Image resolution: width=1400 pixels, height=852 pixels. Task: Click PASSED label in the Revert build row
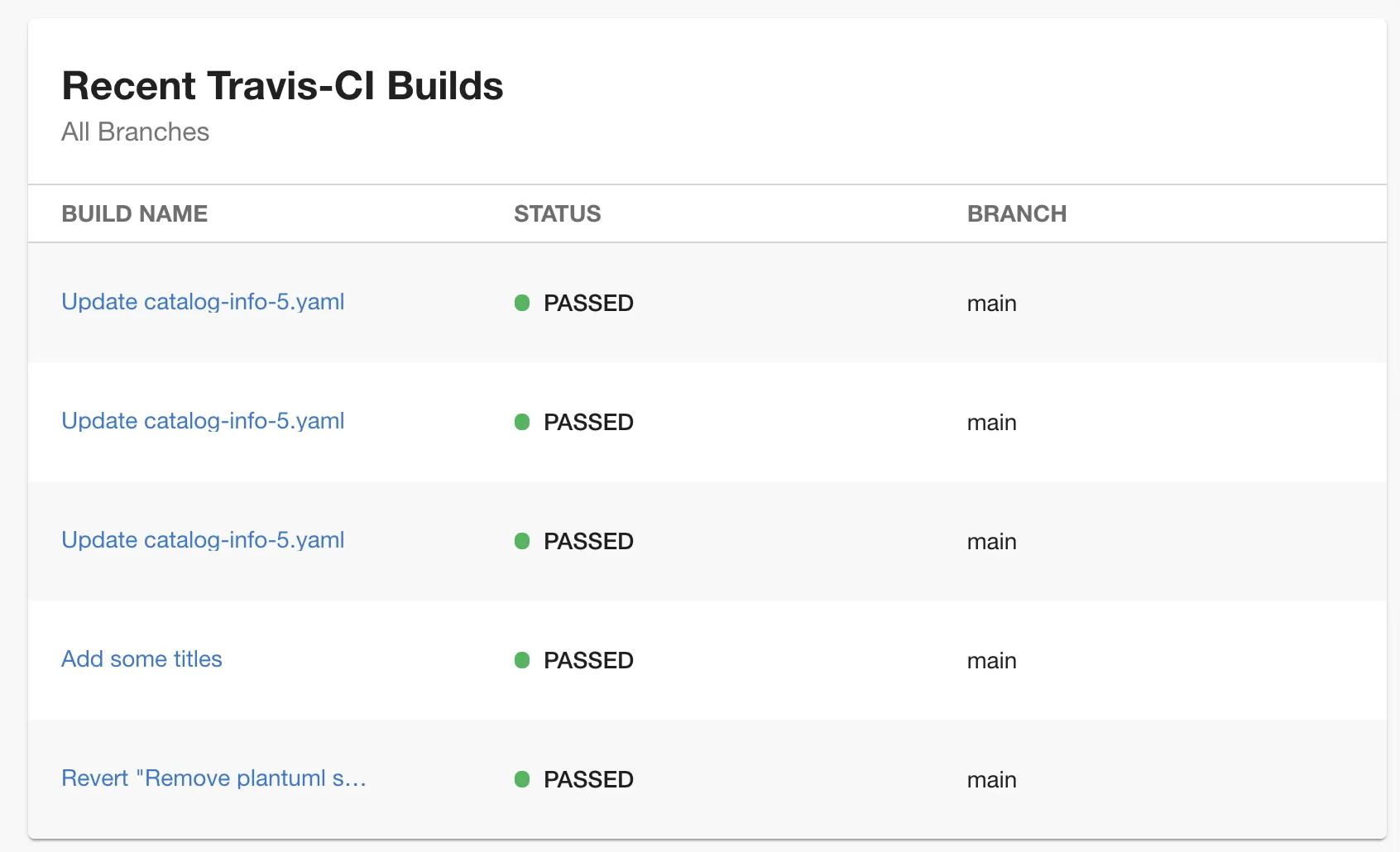[588, 779]
